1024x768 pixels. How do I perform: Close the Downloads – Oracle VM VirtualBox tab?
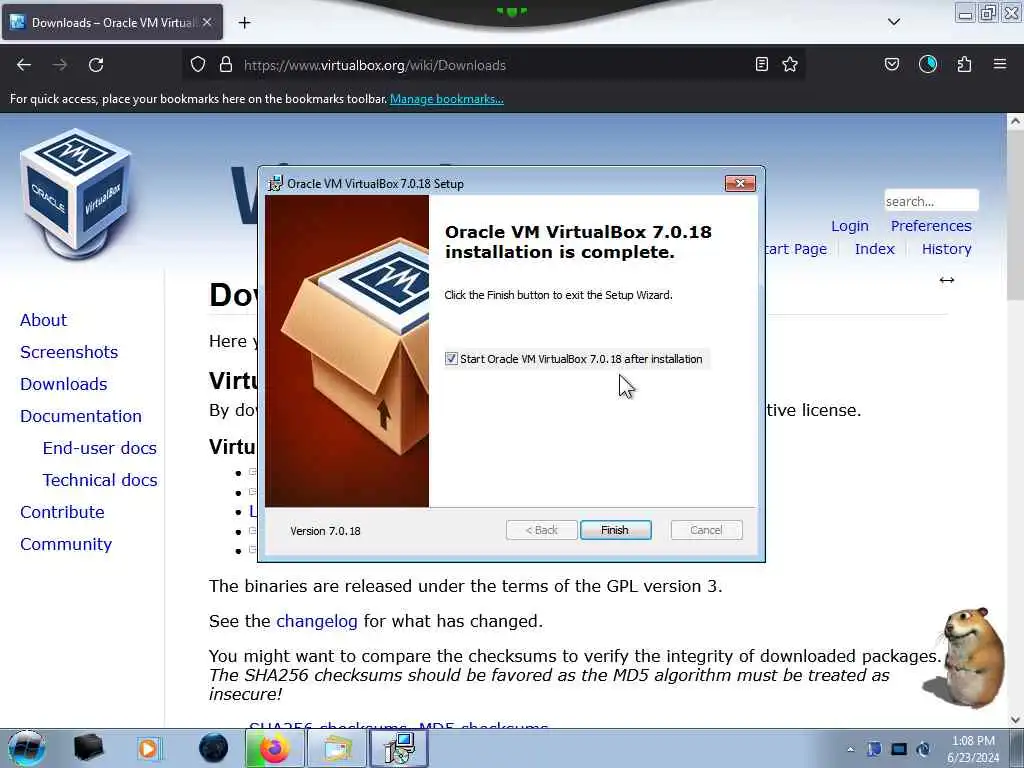(x=207, y=22)
